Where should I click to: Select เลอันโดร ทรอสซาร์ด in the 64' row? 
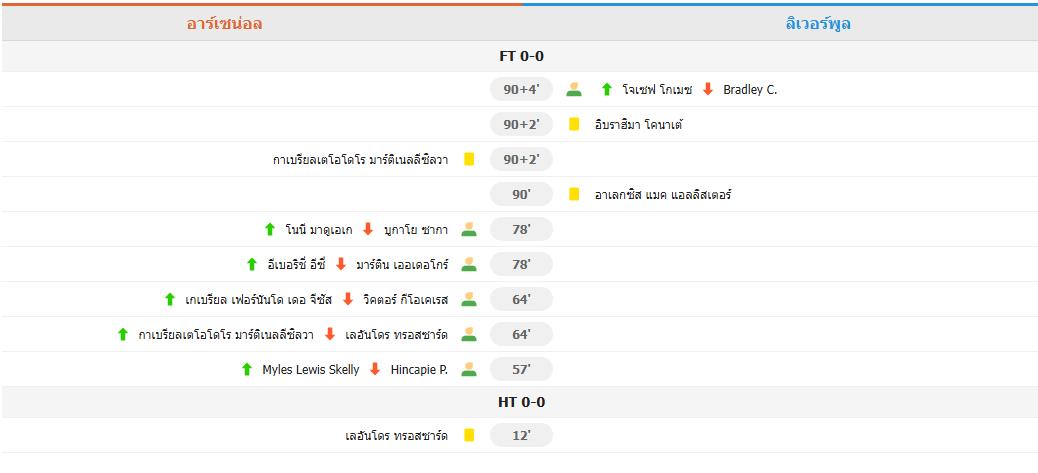coord(397,335)
